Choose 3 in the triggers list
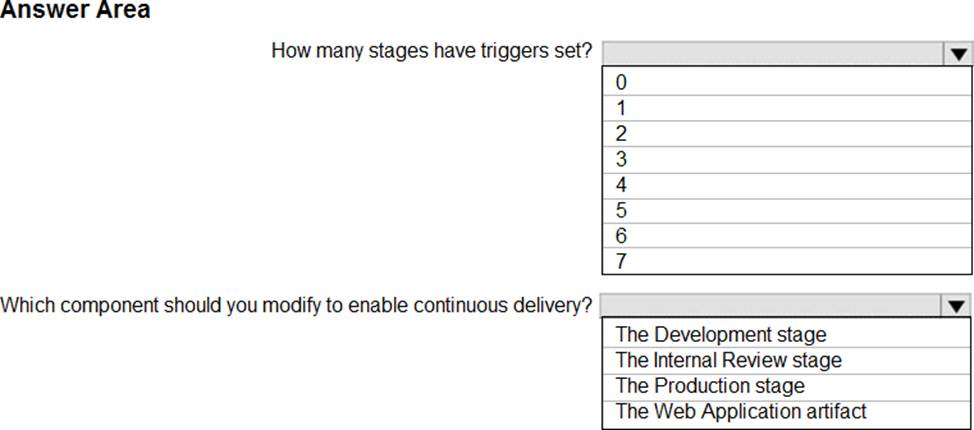 pos(622,159)
